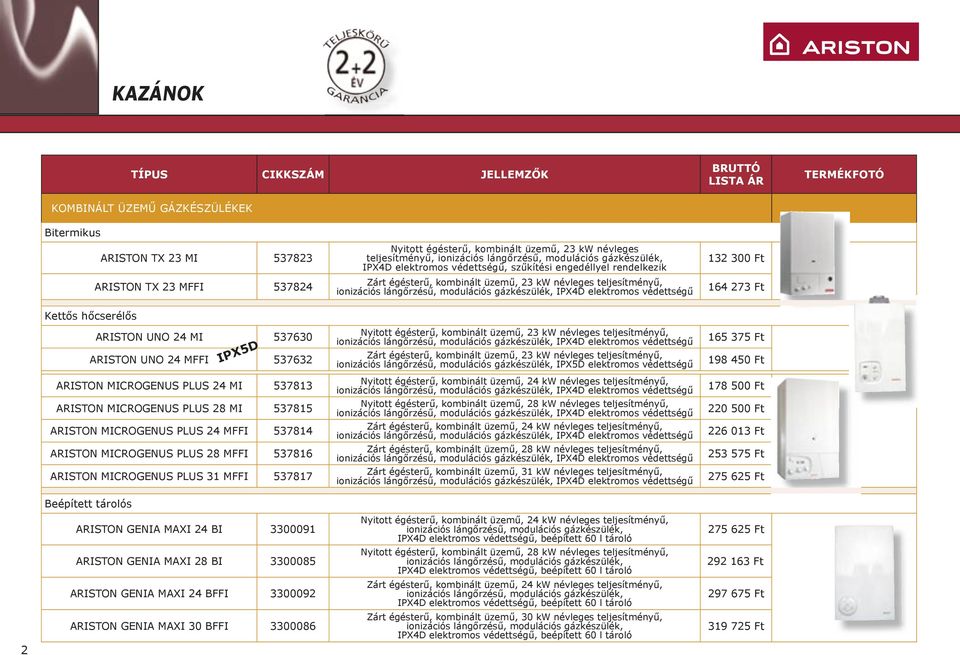
Task: Click article number 537814
Action: point(293,431)
